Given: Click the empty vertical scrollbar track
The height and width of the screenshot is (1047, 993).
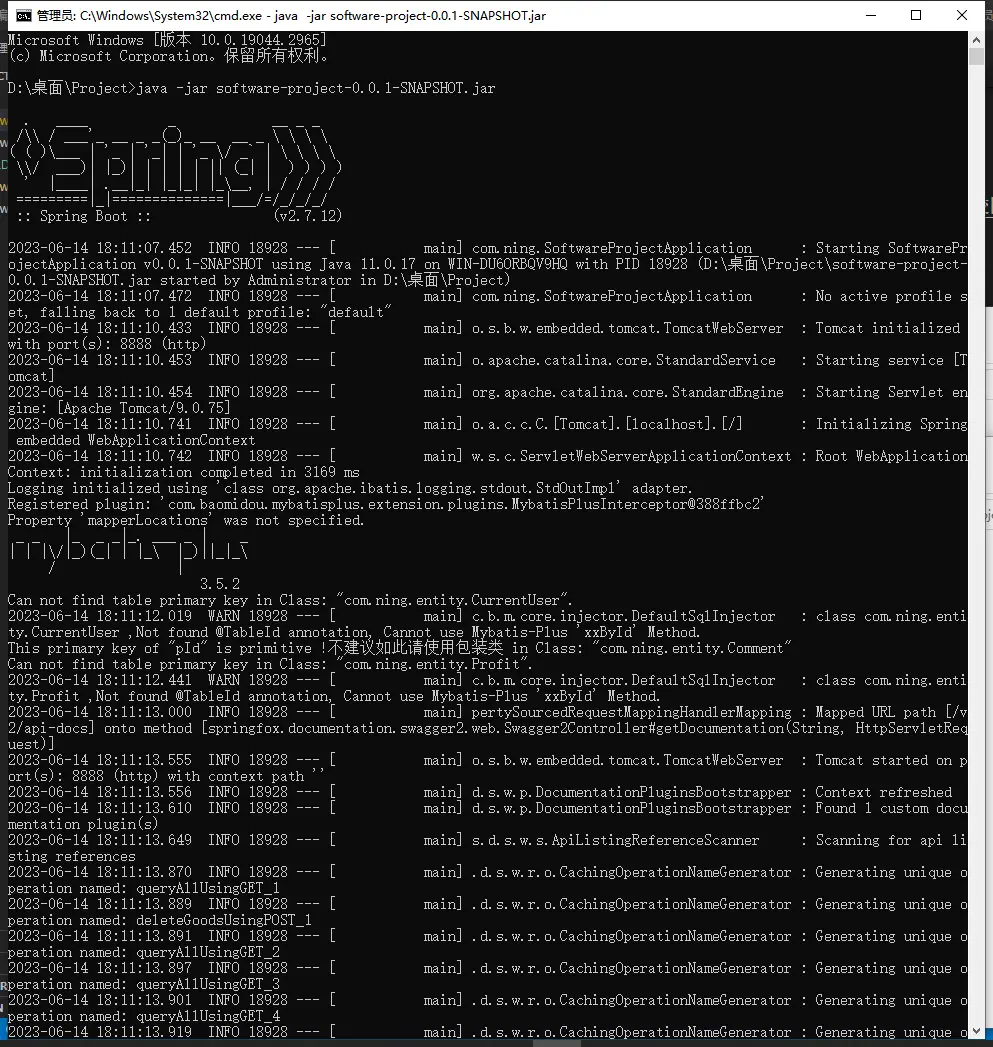Looking at the screenshot, I should coord(976,534).
